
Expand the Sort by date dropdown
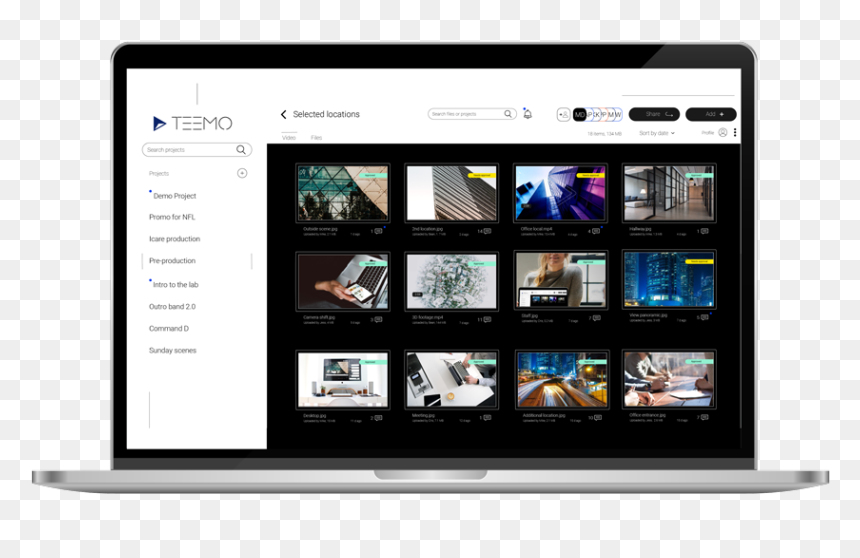click(x=657, y=133)
